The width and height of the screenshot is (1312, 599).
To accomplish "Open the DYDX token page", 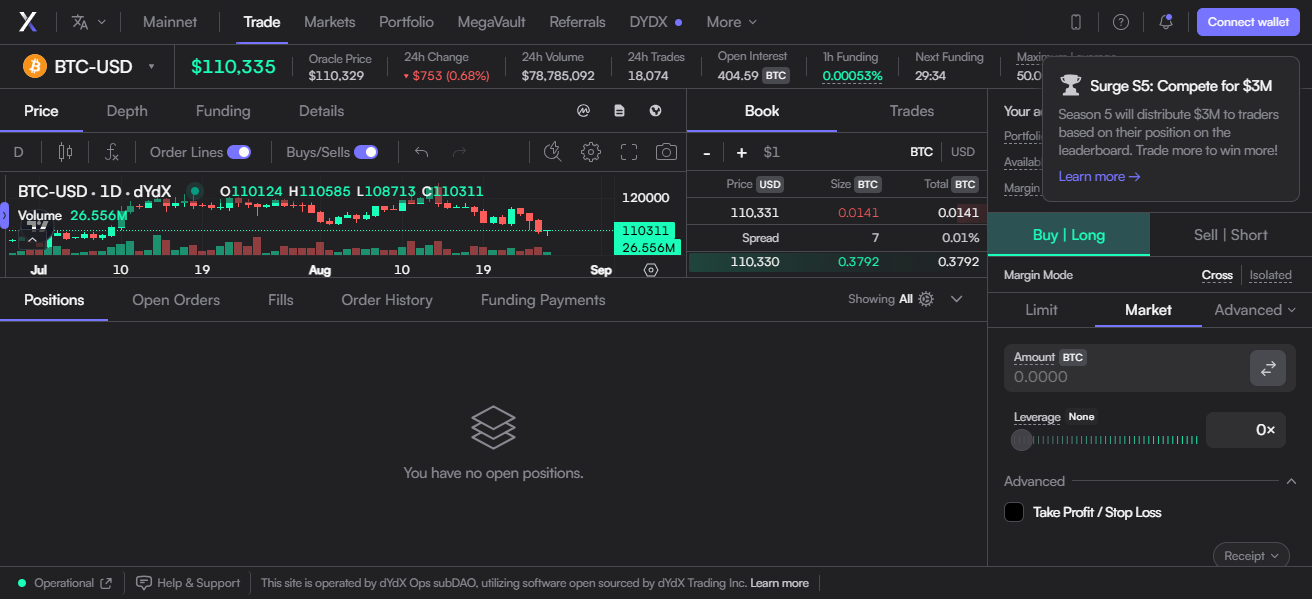I will point(655,22).
